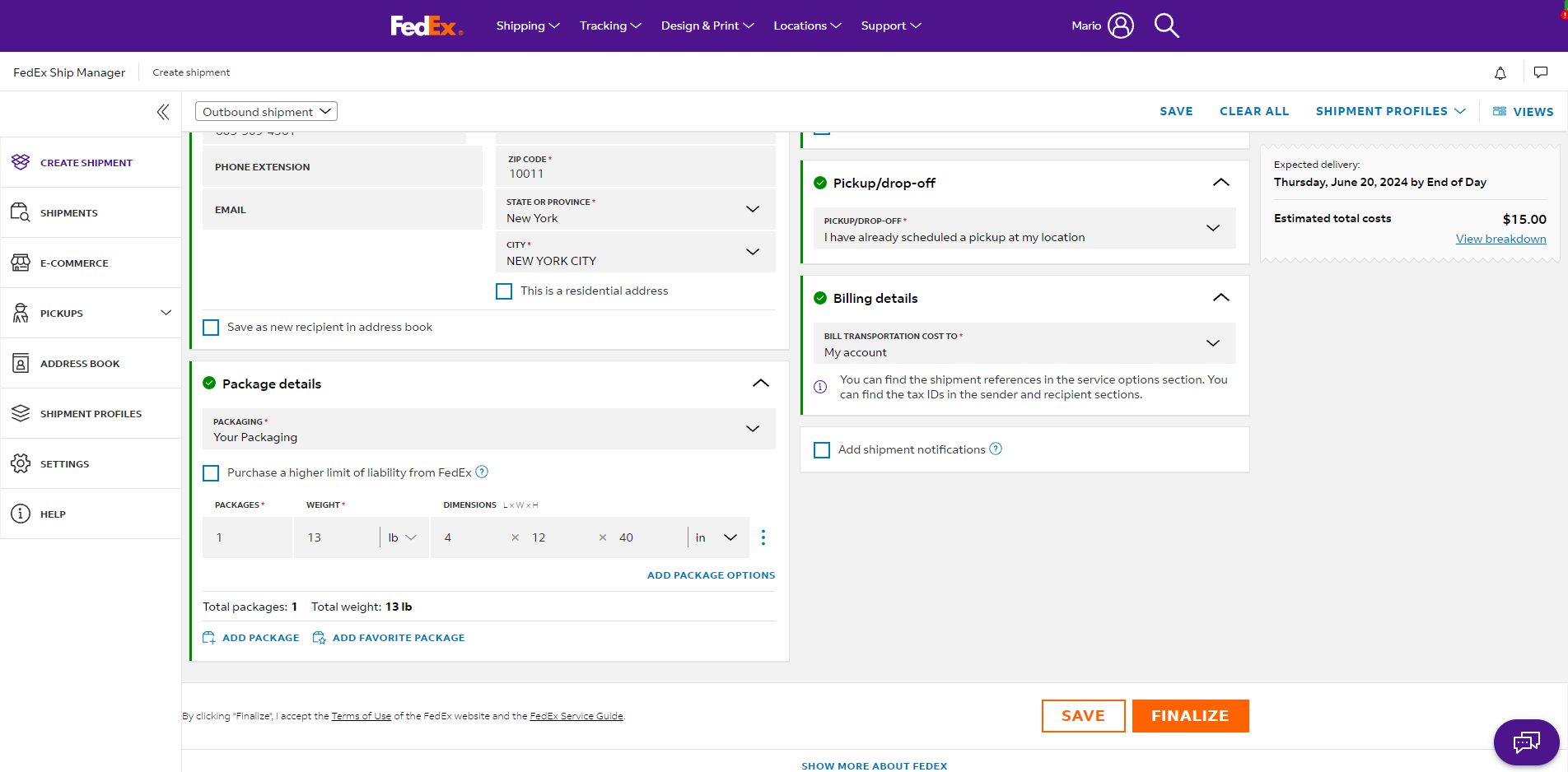Click the FedEx logo

(427, 26)
